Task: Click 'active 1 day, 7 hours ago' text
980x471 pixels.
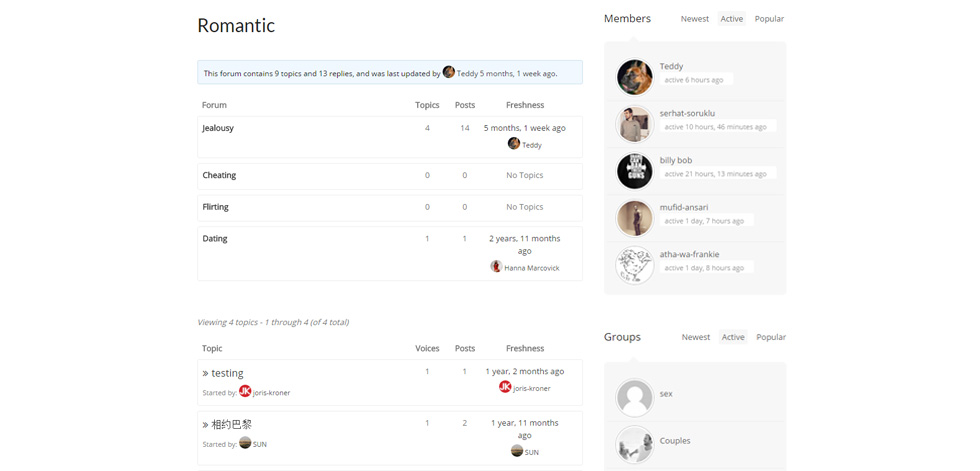Action: [x=704, y=221]
